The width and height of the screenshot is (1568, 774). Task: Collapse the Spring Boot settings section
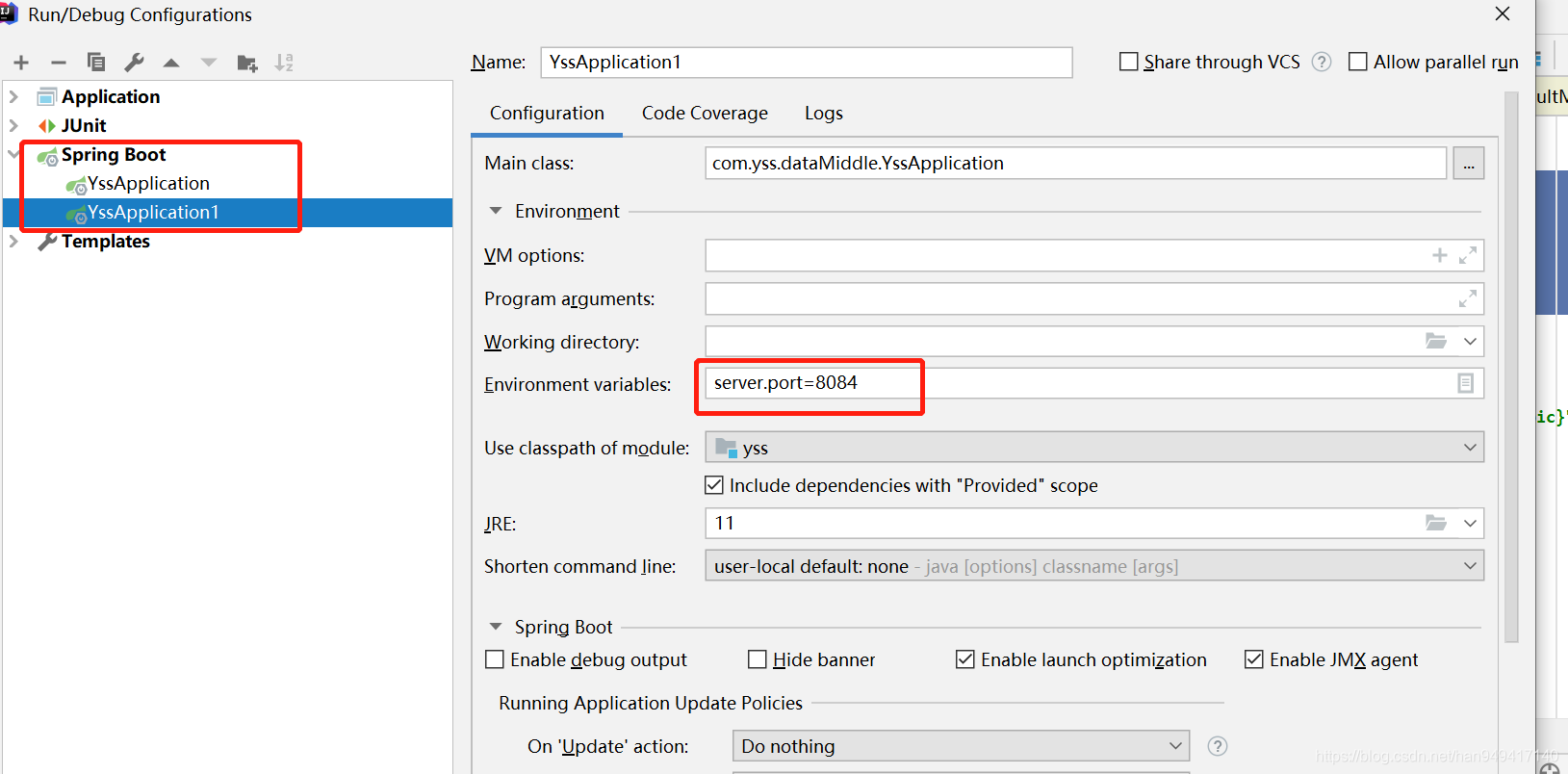point(496,627)
